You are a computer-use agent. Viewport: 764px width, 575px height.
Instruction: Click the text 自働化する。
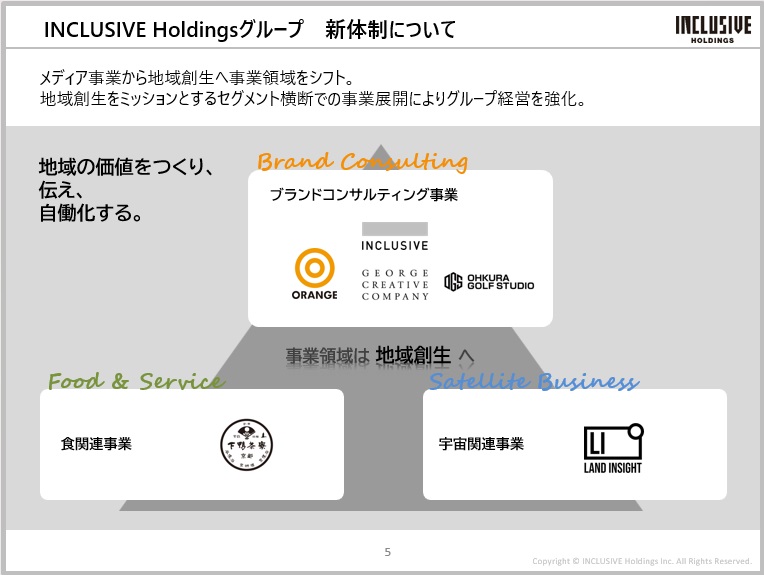pos(91,213)
